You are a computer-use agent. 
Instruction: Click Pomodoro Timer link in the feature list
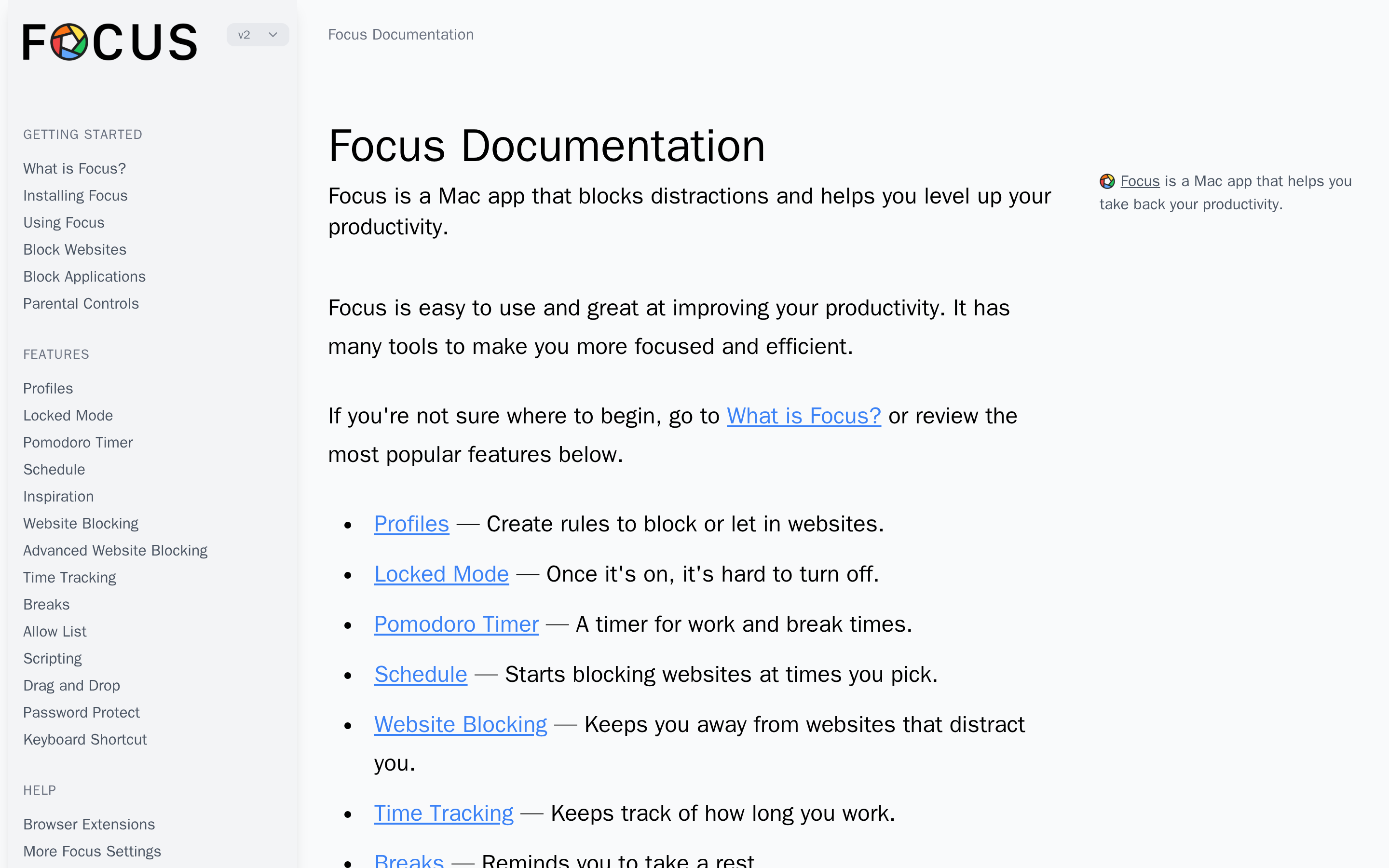click(x=456, y=624)
